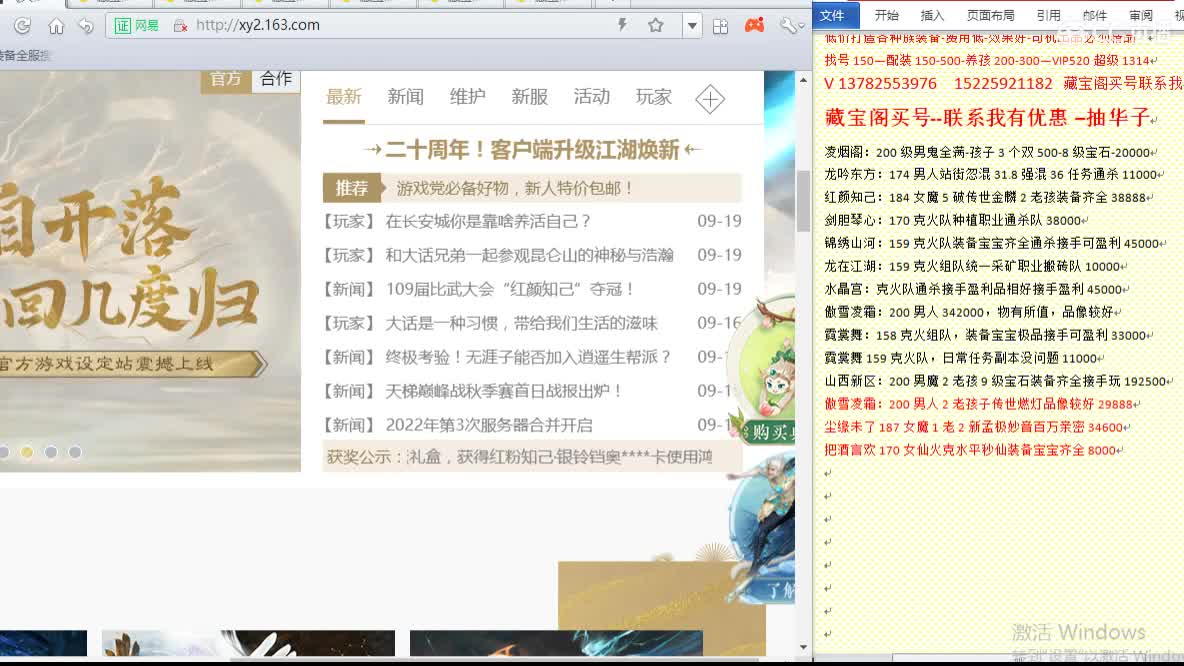Open 天梯巅峰战秋季赛 news link
This screenshot has width=1184, height=666.
point(504,391)
